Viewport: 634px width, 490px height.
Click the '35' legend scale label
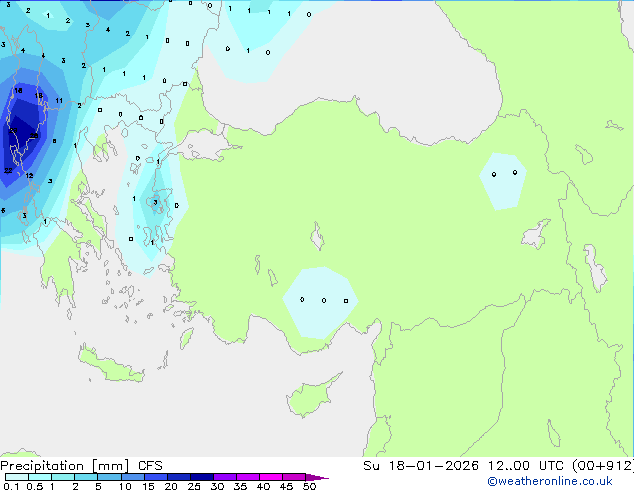(240, 486)
